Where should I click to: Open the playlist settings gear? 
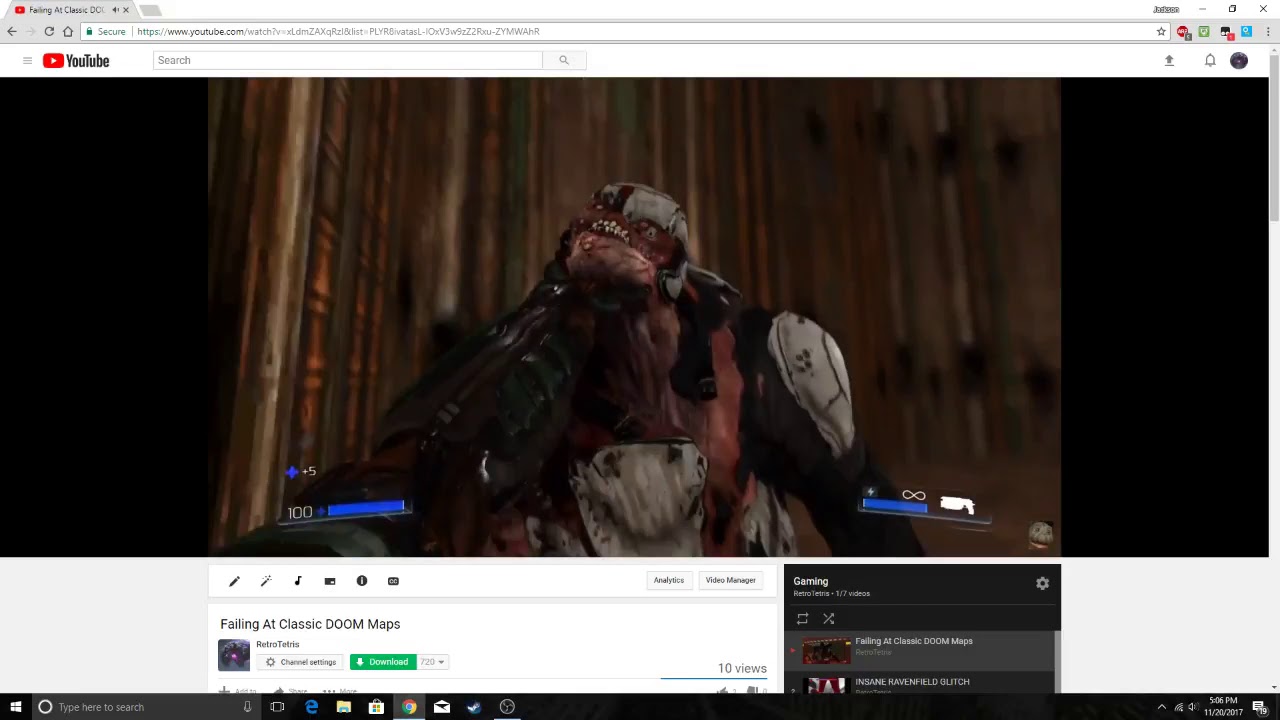1043,583
